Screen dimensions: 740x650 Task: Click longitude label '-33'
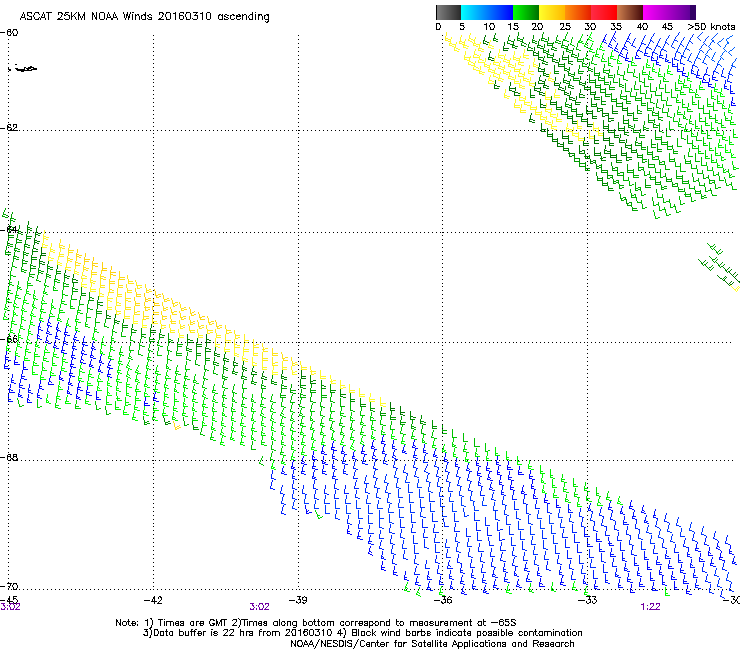(x=588, y=600)
